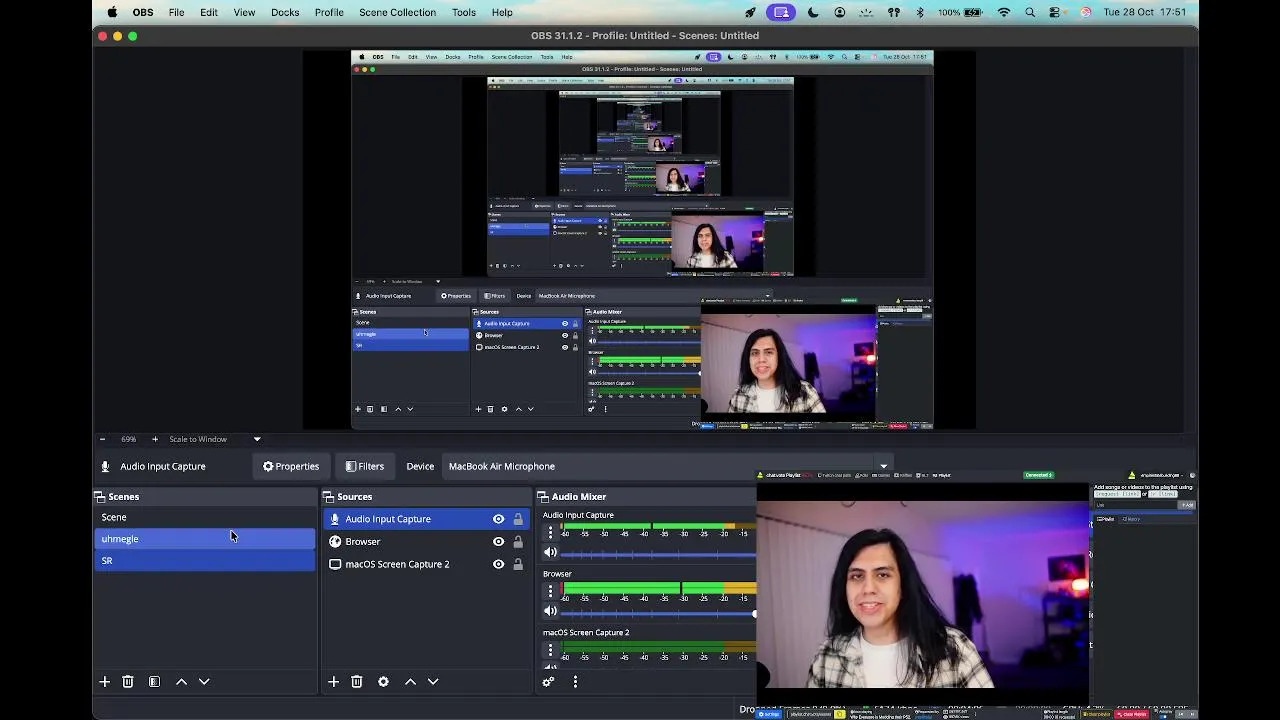Open Device dropdown MacBook Air Microphone
The width and height of the screenshot is (1280, 720).
pos(668,466)
